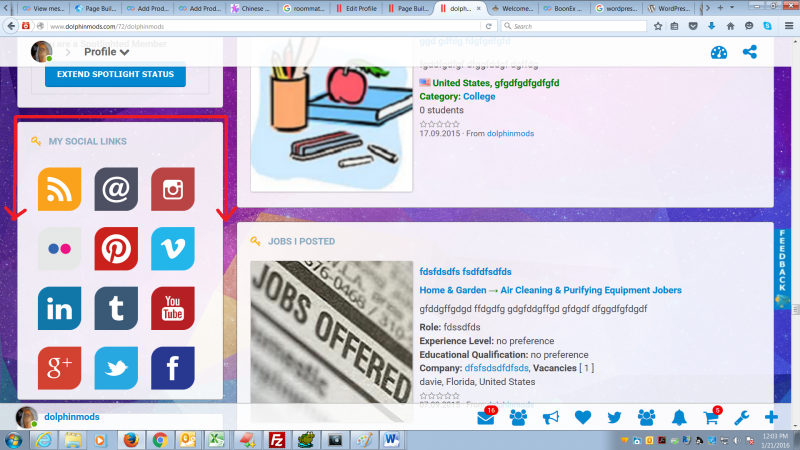Open messages envelope with 16 notifications
Viewport: 800px width, 450px height.
click(486, 418)
